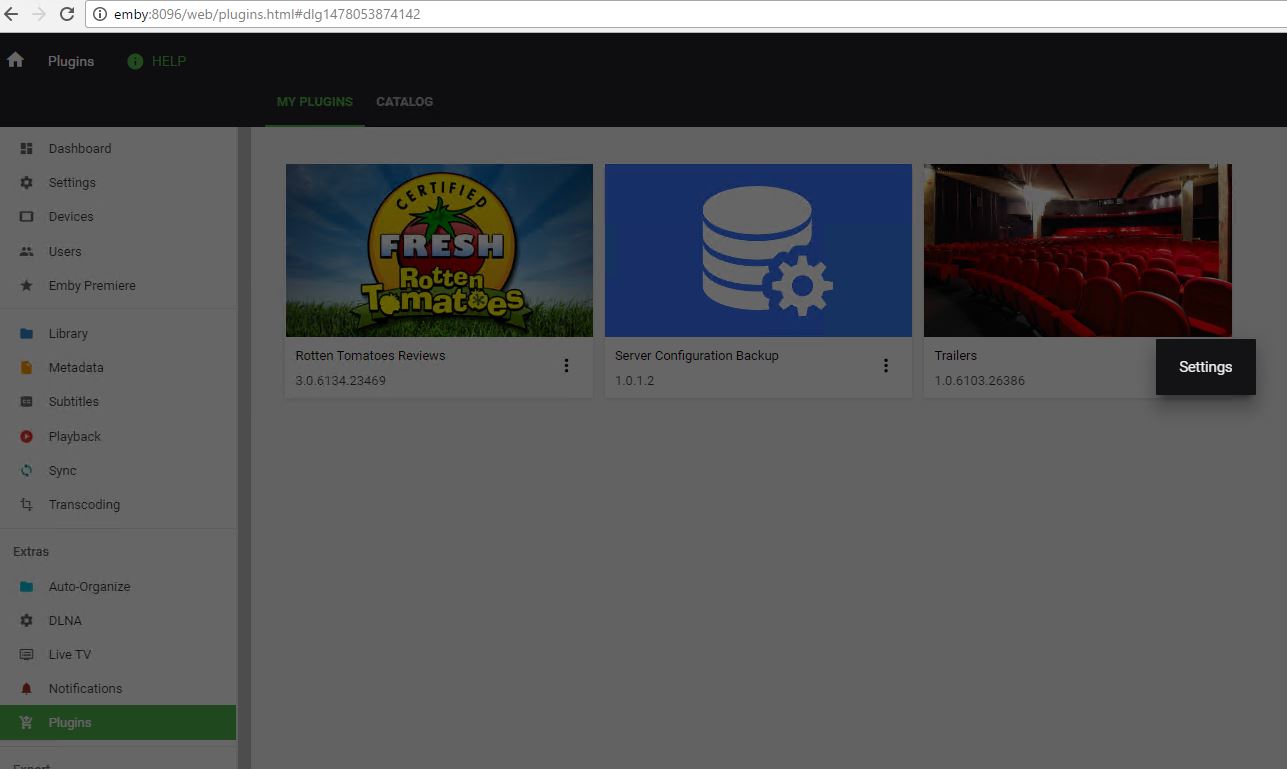Reload the page with browser refresh button
The width and height of the screenshot is (1287, 769).
pyautogui.click(x=67, y=15)
